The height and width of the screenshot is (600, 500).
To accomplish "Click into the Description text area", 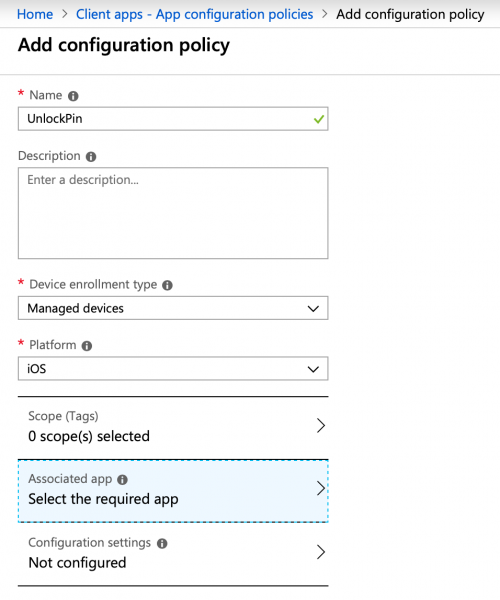I will tap(173, 213).
